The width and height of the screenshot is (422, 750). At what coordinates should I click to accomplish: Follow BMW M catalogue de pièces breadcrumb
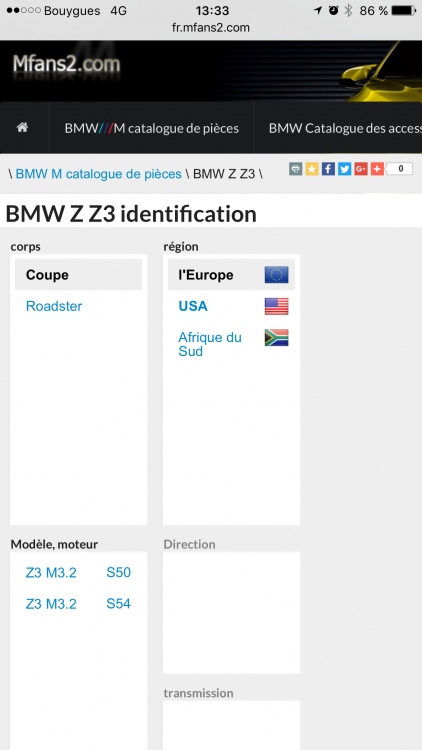point(99,174)
